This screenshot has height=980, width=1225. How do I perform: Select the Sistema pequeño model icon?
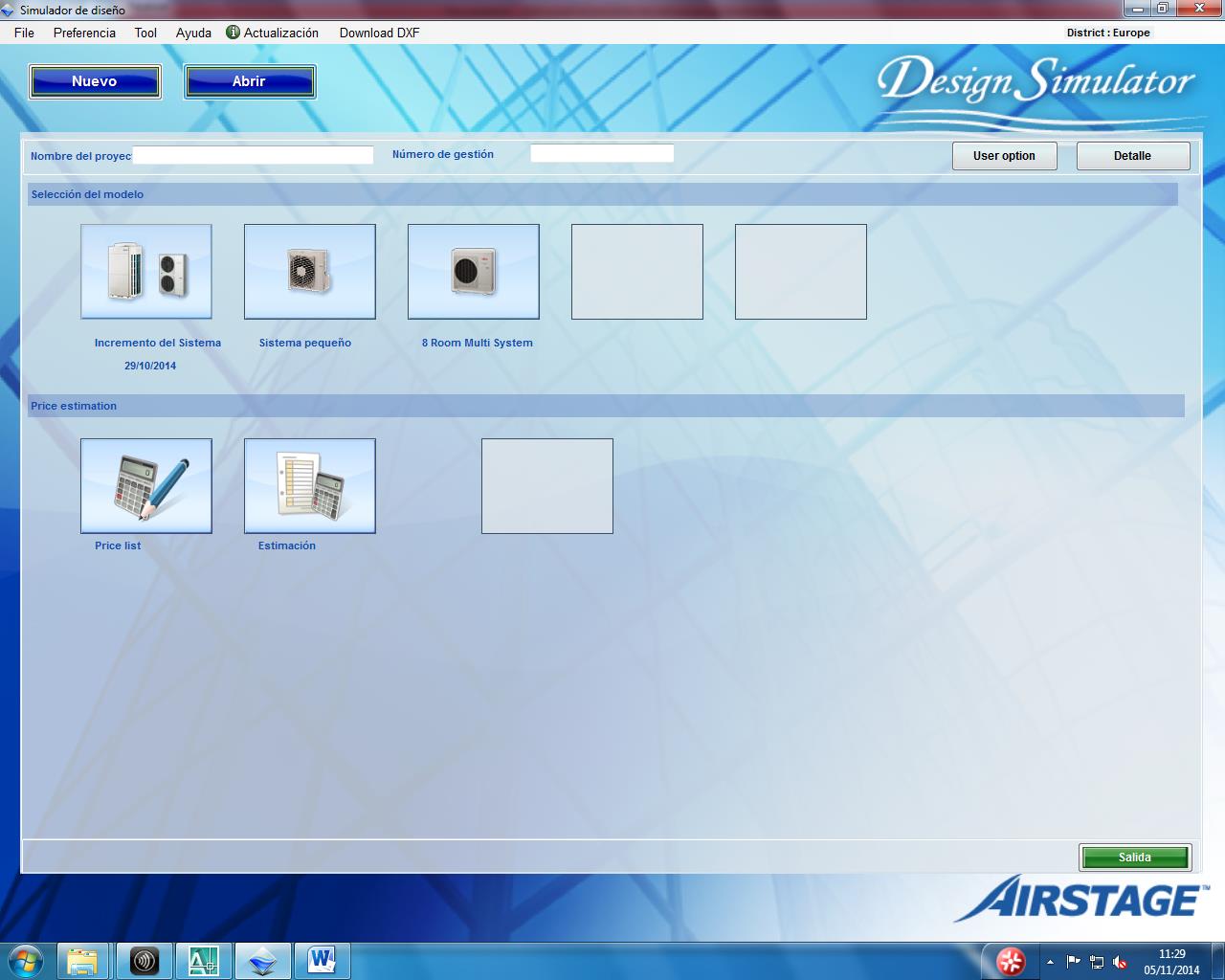coord(310,272)
